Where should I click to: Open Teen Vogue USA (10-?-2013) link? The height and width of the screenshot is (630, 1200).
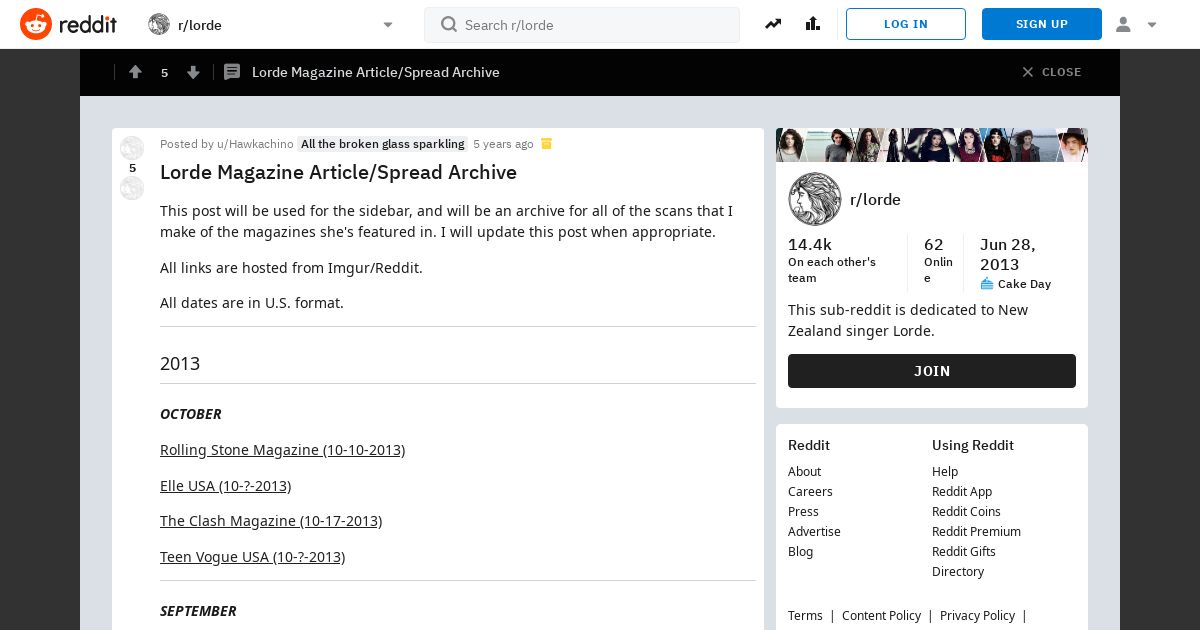coord(252,557)
